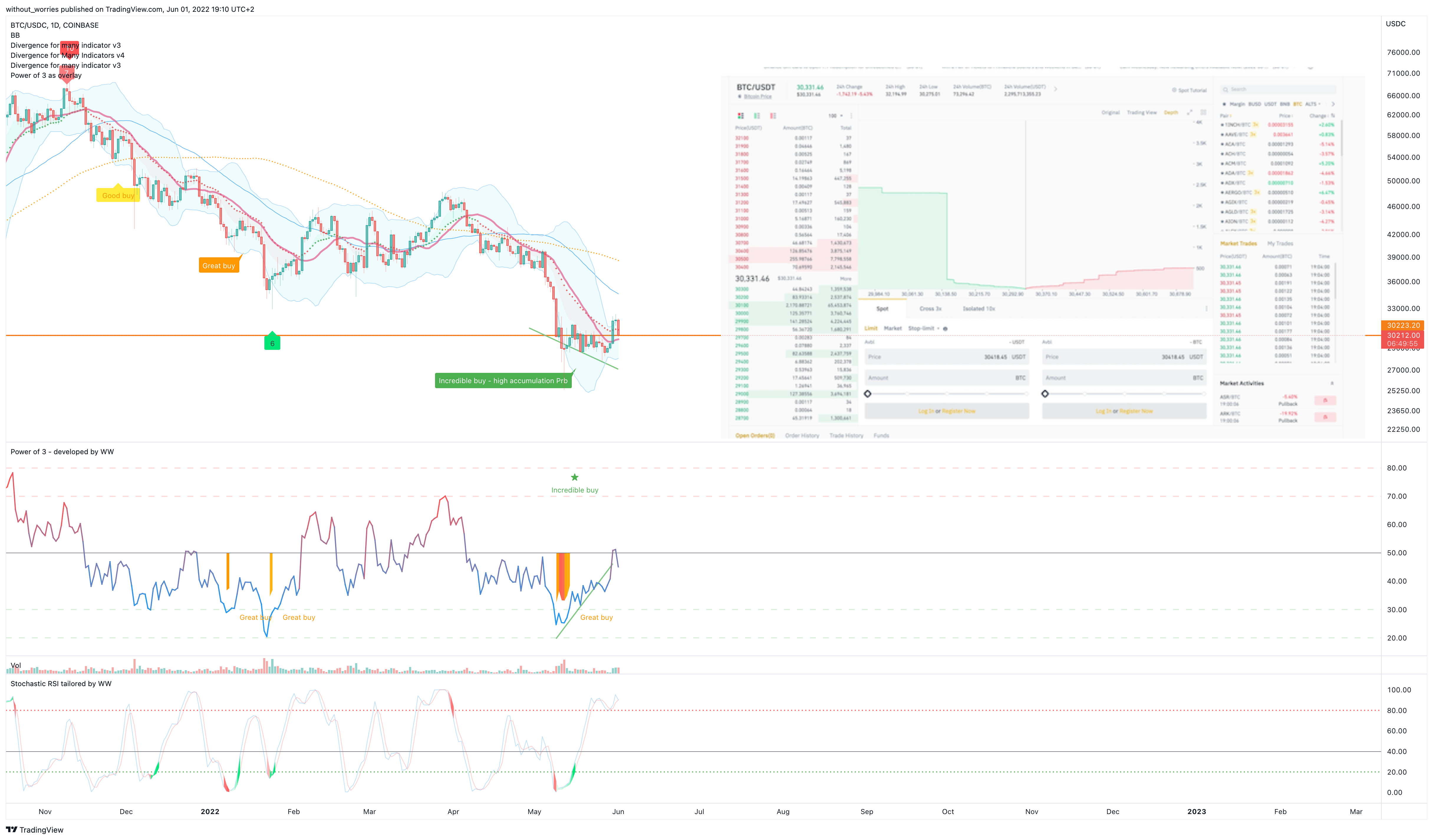
Task: Click the favorites star filter before Margin
Action: tap(1224, 104)
